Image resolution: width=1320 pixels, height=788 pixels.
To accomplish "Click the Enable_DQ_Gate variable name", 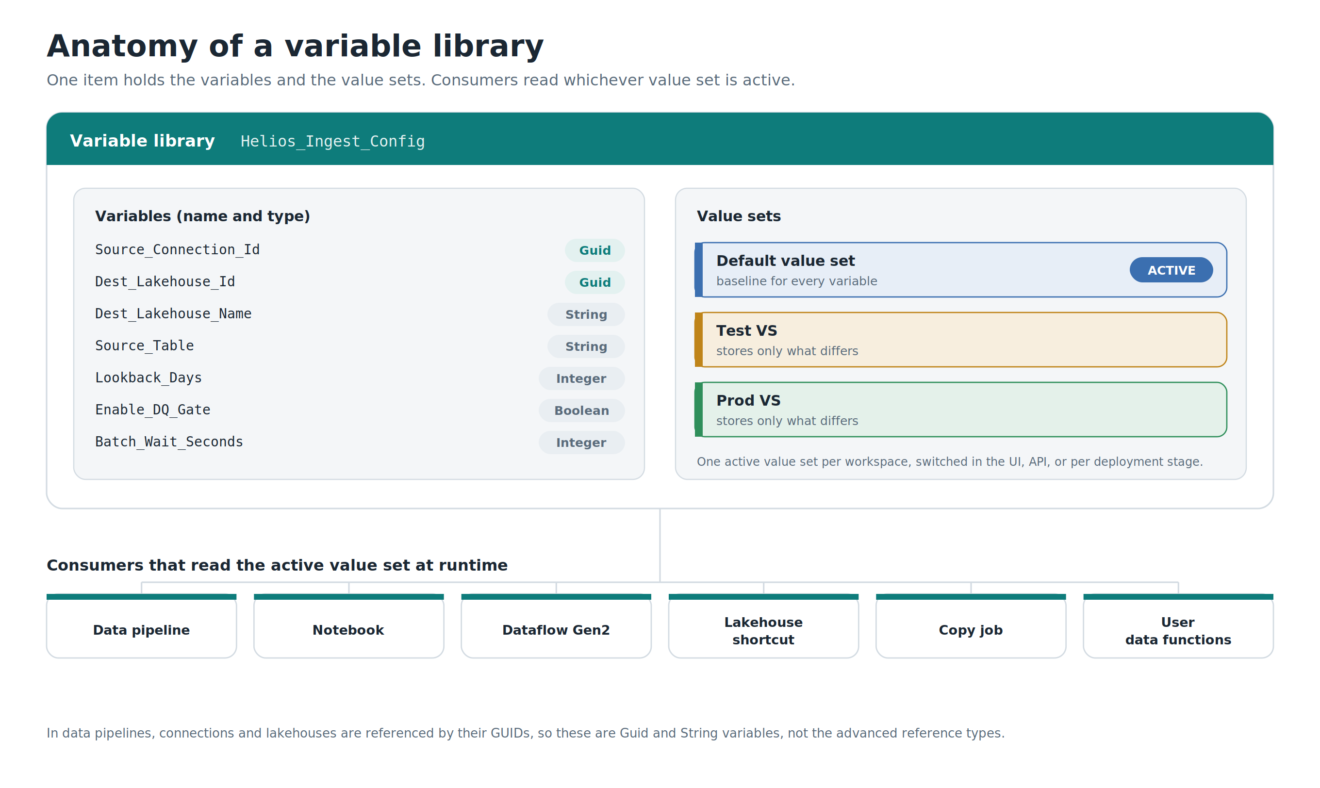I will pyautogui.click(x=152, y=410).
